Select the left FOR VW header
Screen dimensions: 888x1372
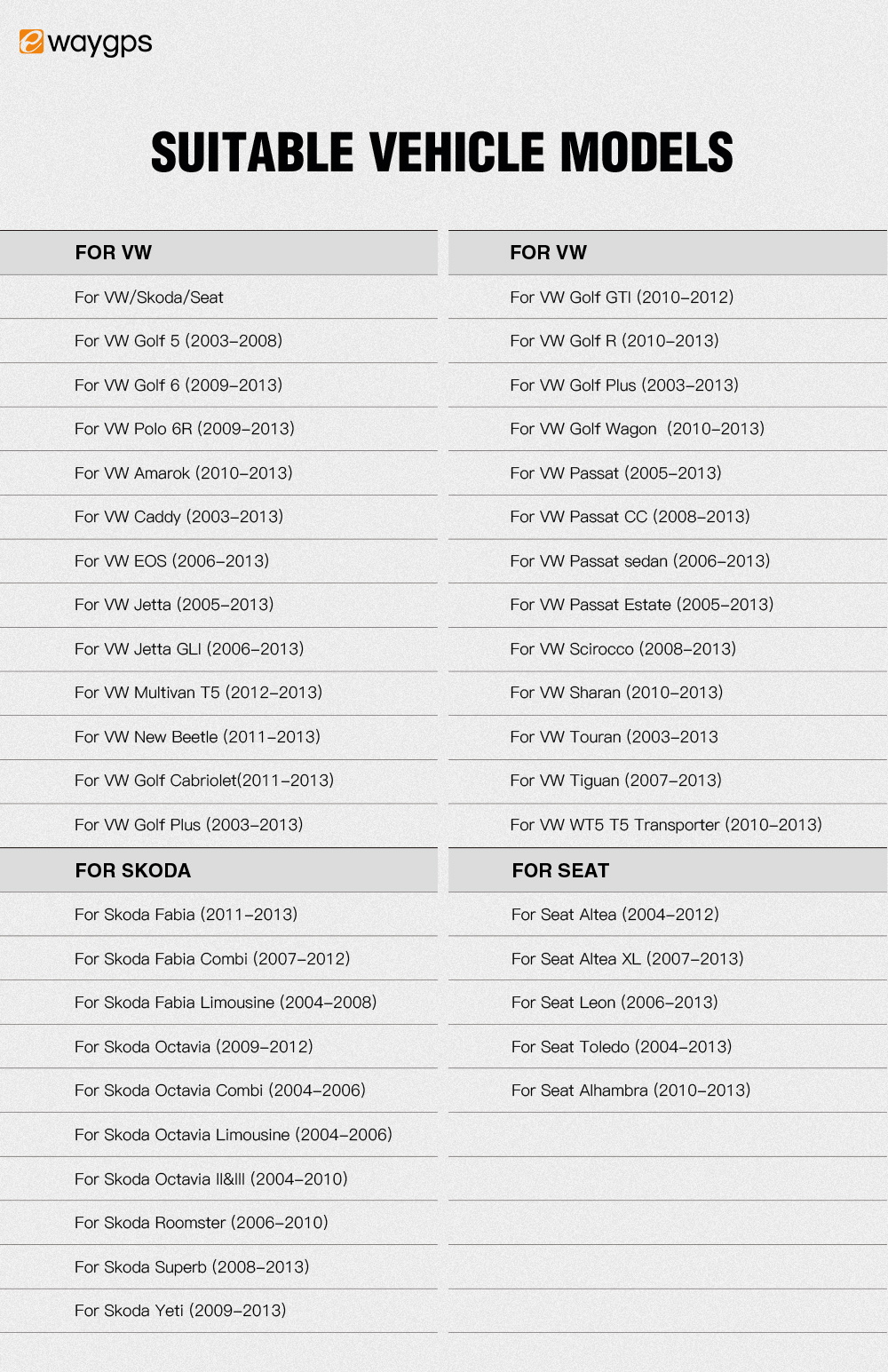(x=113, y=253)
